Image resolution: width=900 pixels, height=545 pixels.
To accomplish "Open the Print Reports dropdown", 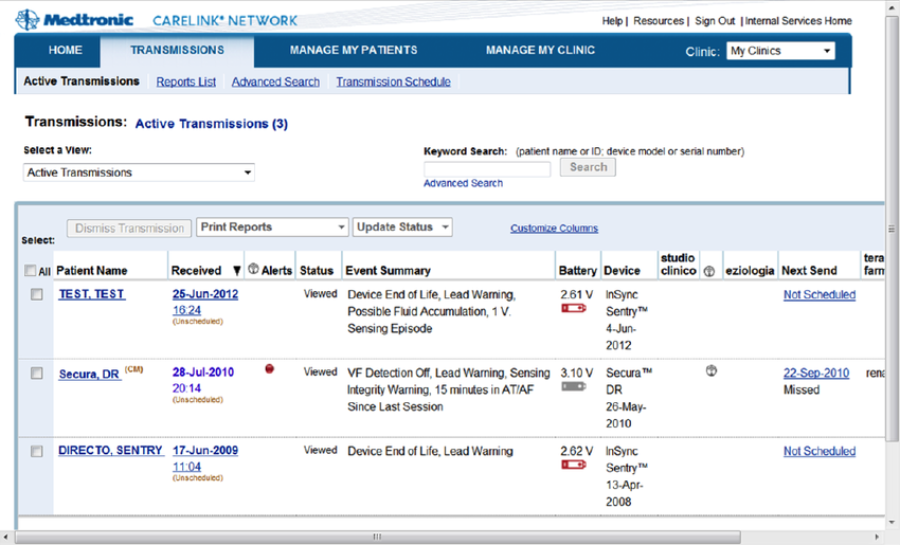I will 272,227.
